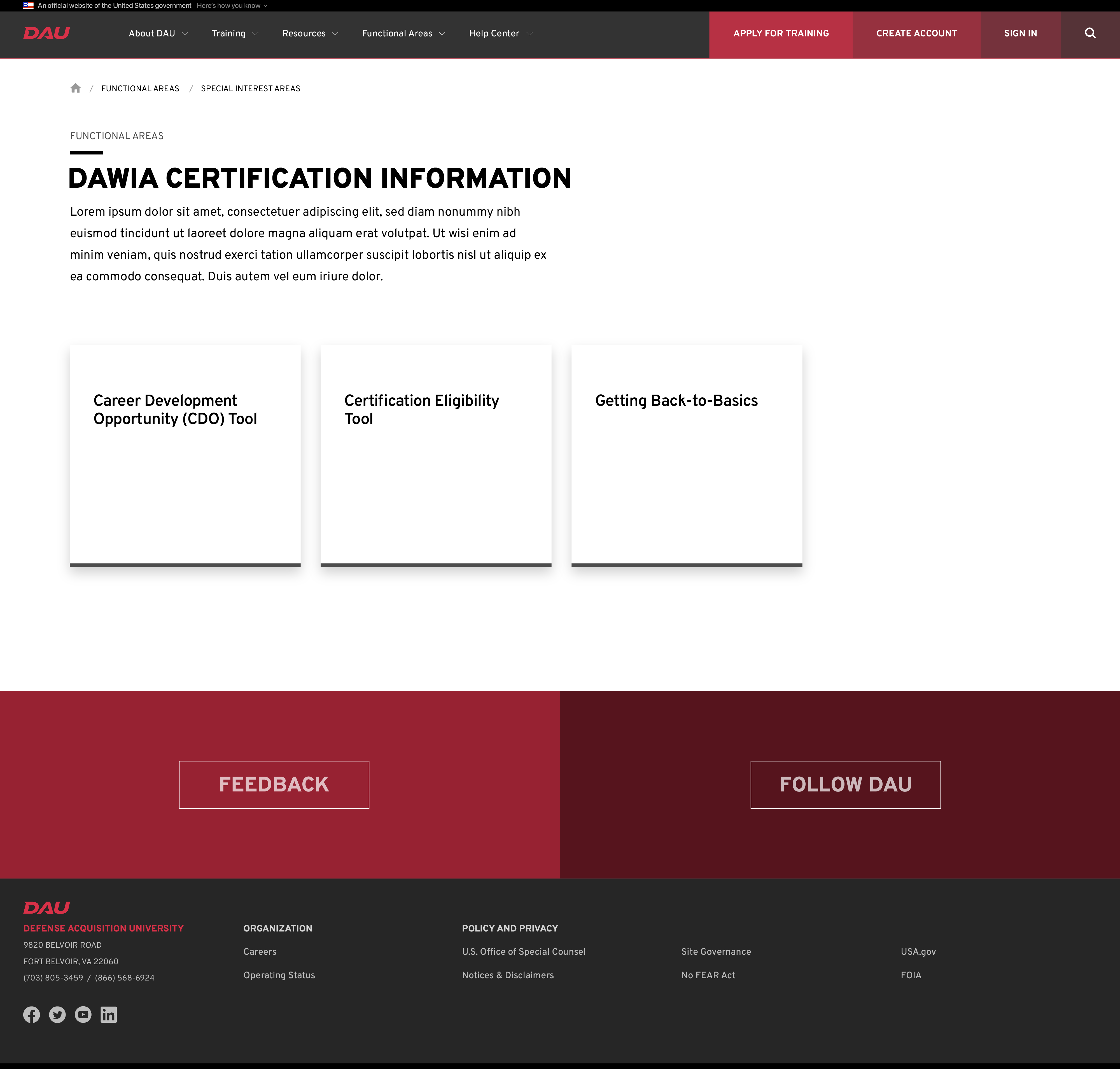Open DAU's YouTube icon
The width and height of the screenshot is (1120, 1069).
pos(83,1014)
